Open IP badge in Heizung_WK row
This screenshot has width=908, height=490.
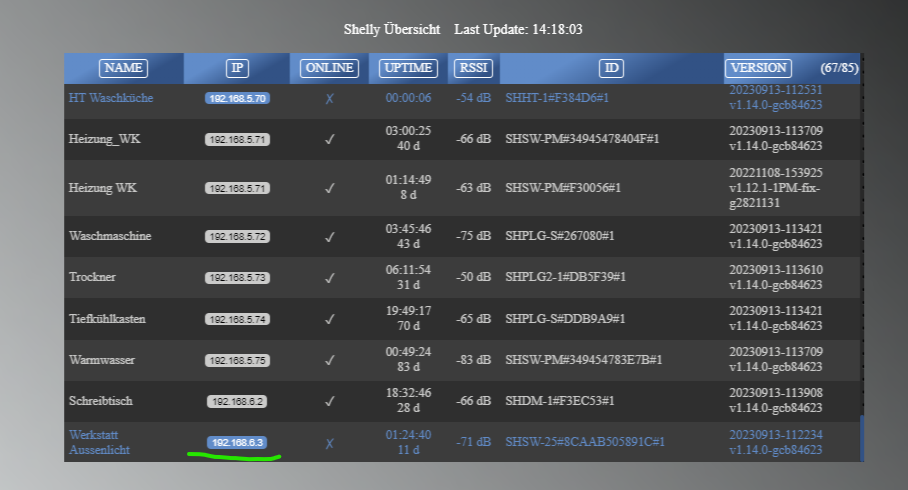pyautogui.click(x=237, y=140)
